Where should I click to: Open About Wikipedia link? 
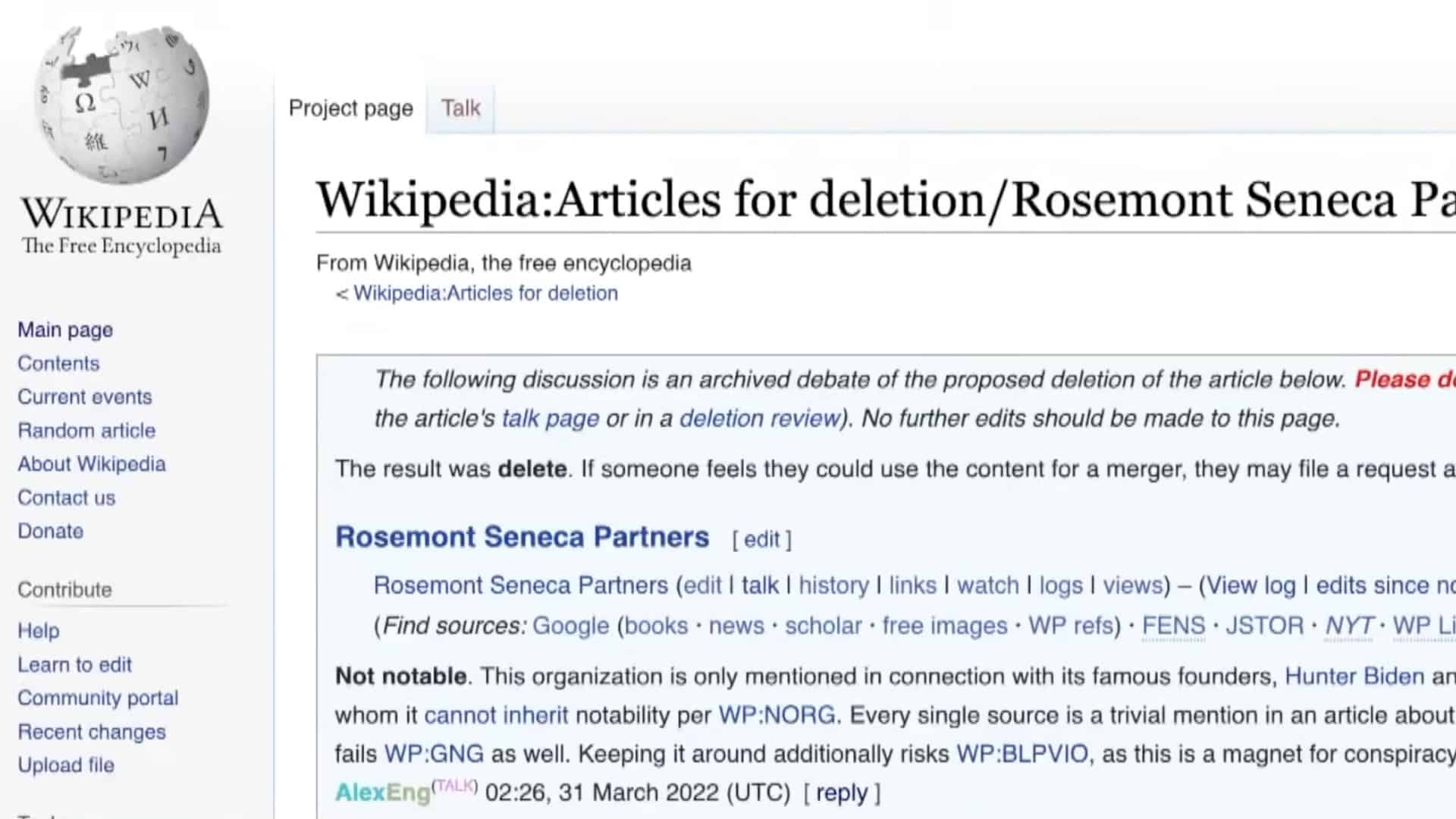92,463
